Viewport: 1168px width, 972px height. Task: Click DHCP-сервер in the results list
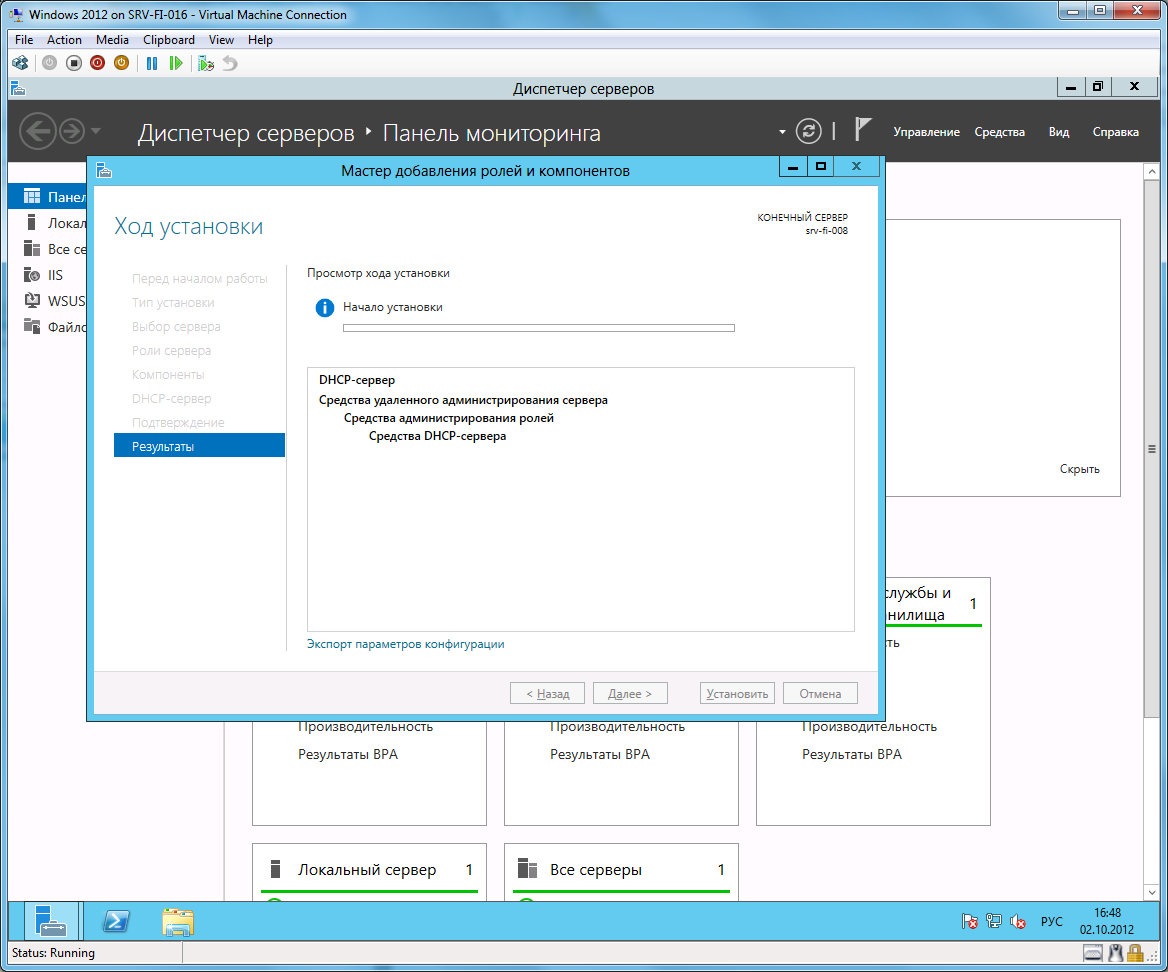357,380
